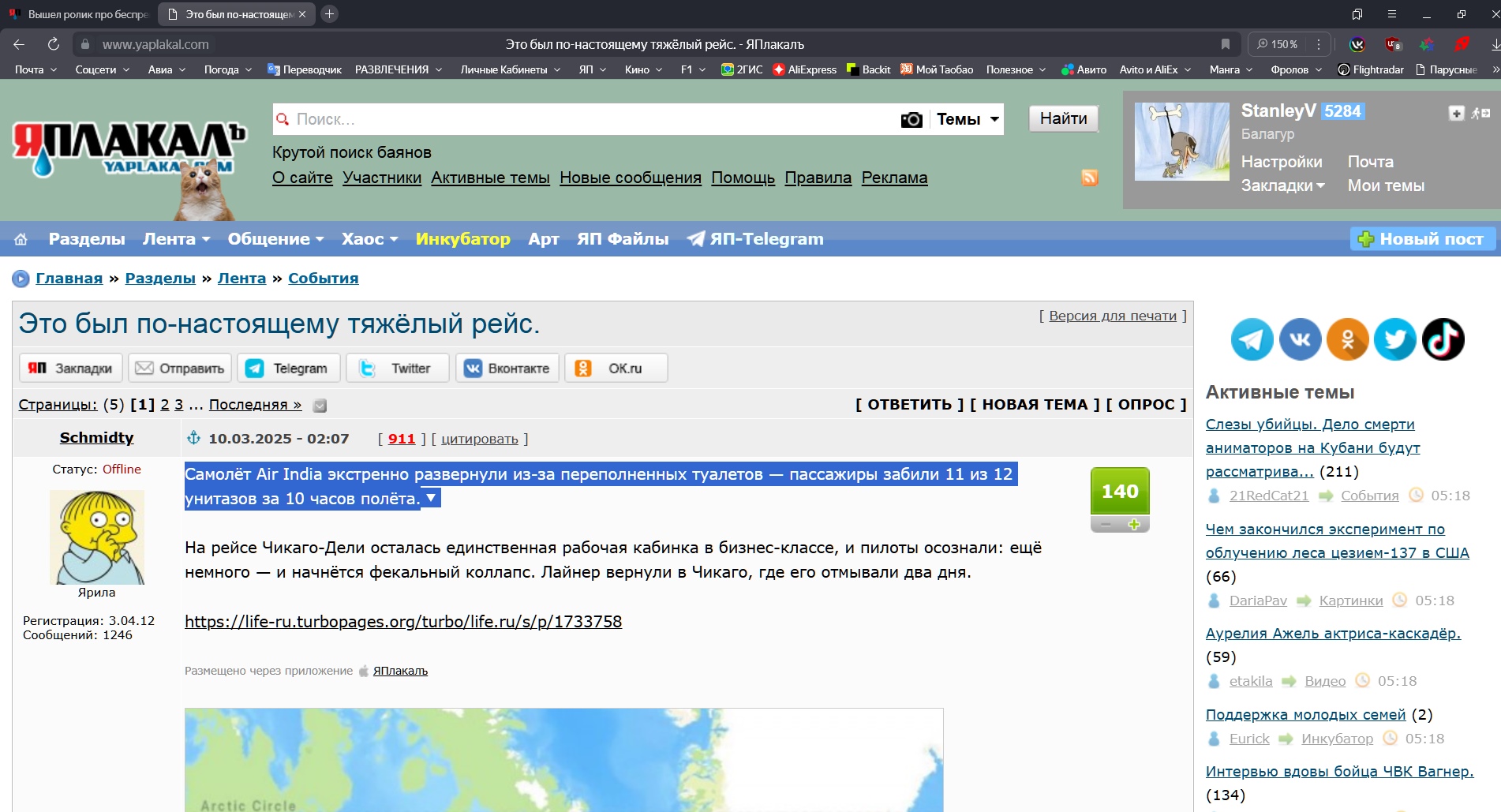Click the breadcrumb round arrow icon
The image size is (1501, 812).
click(x=21, y=279)
